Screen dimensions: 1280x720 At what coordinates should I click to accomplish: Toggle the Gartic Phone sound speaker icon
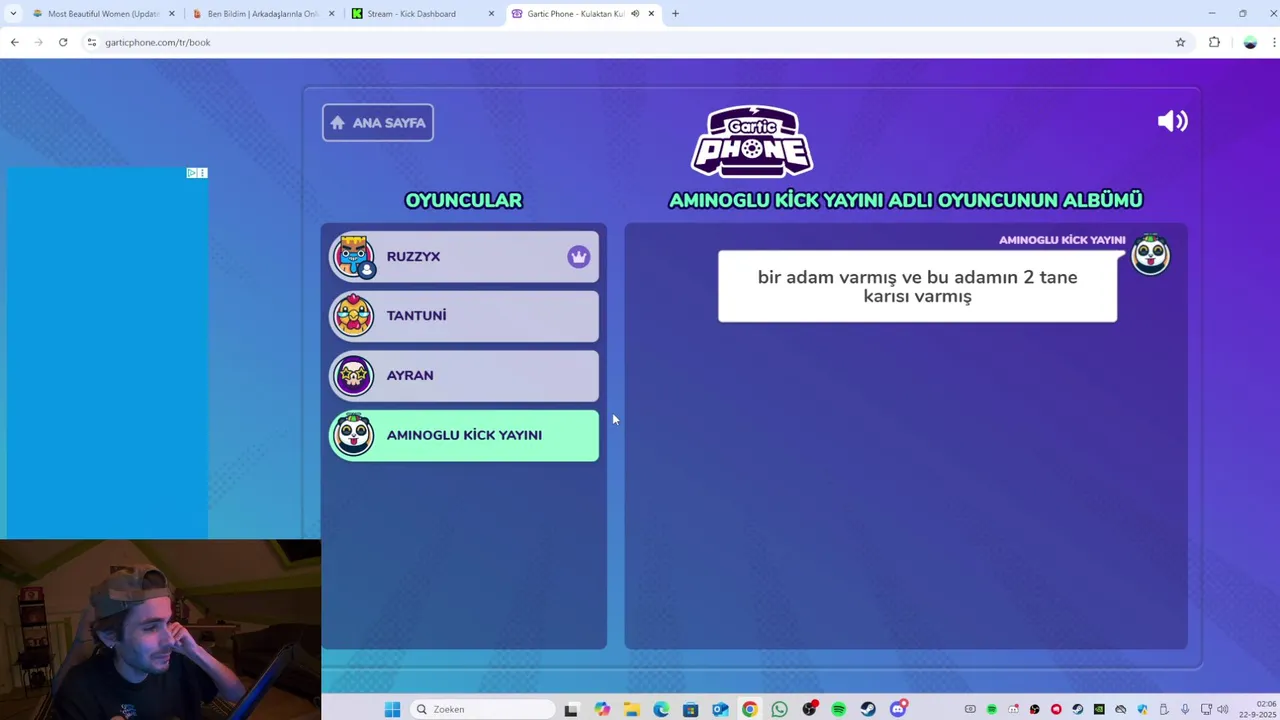pyautogui.click(x=1172, y=121)
